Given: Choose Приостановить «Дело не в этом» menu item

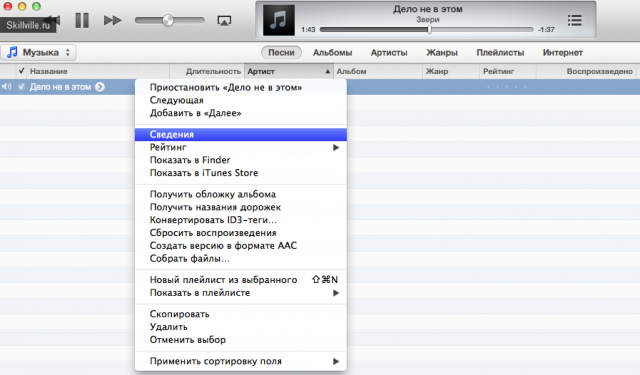Looking at the screenshot, I should point(241,87).
